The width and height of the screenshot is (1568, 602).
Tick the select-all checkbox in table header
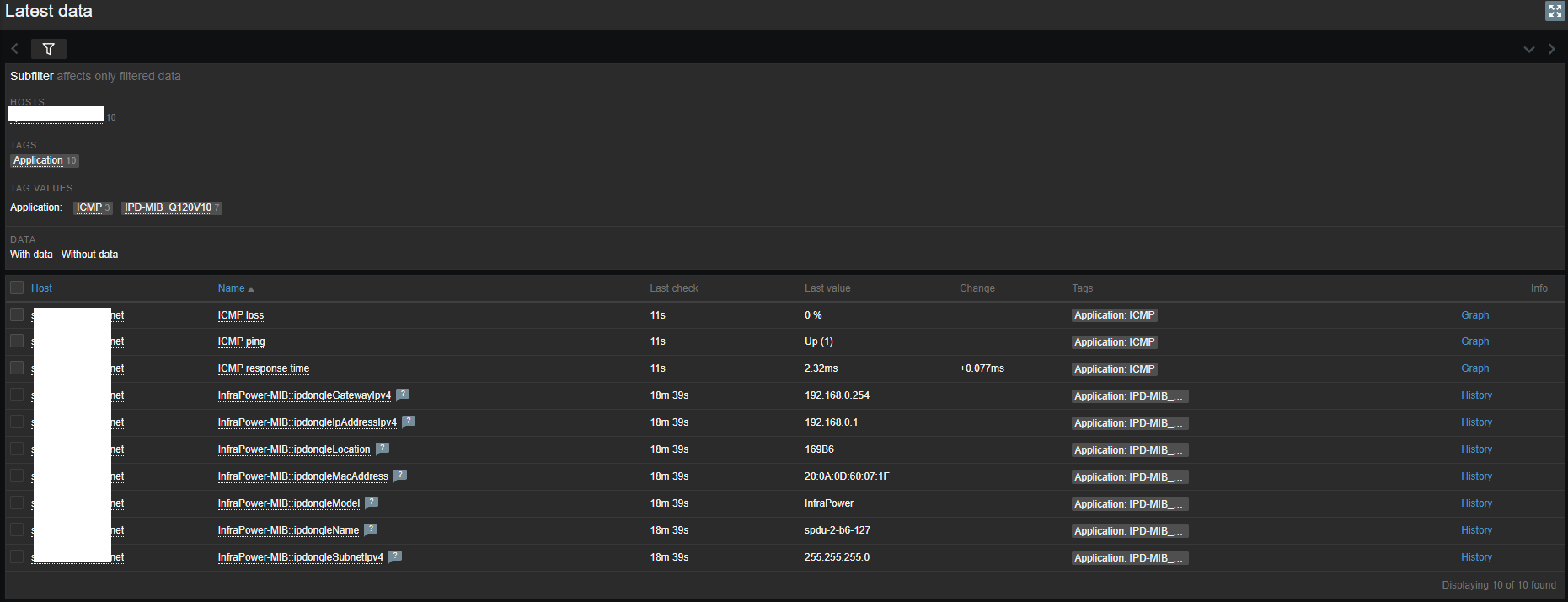pos(17,288)
